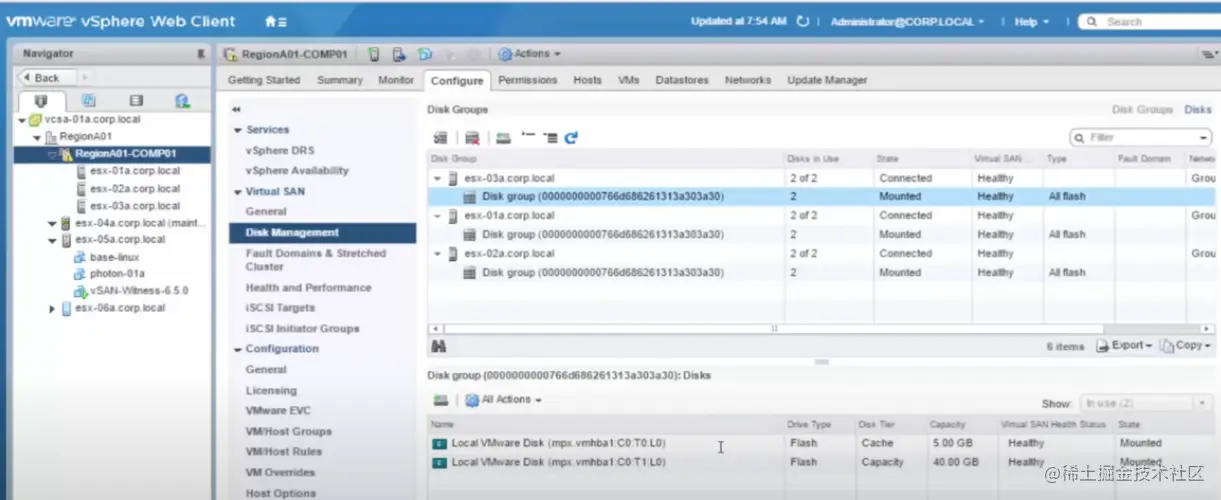Switch to Hosts and Clusters navigator icon
Image resolution: width=1221 pixels, height=500 pixels.
[41, 101]
